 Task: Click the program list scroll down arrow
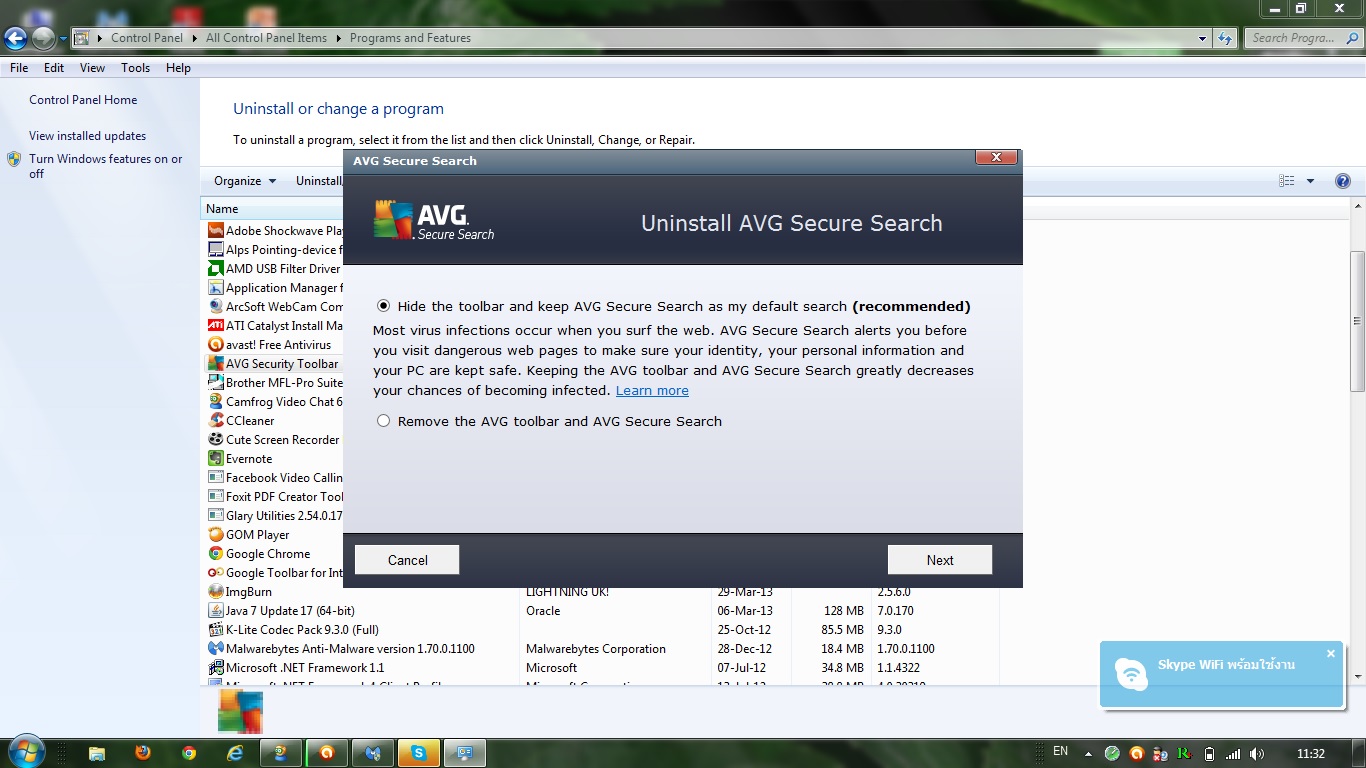coord(1357,677)
